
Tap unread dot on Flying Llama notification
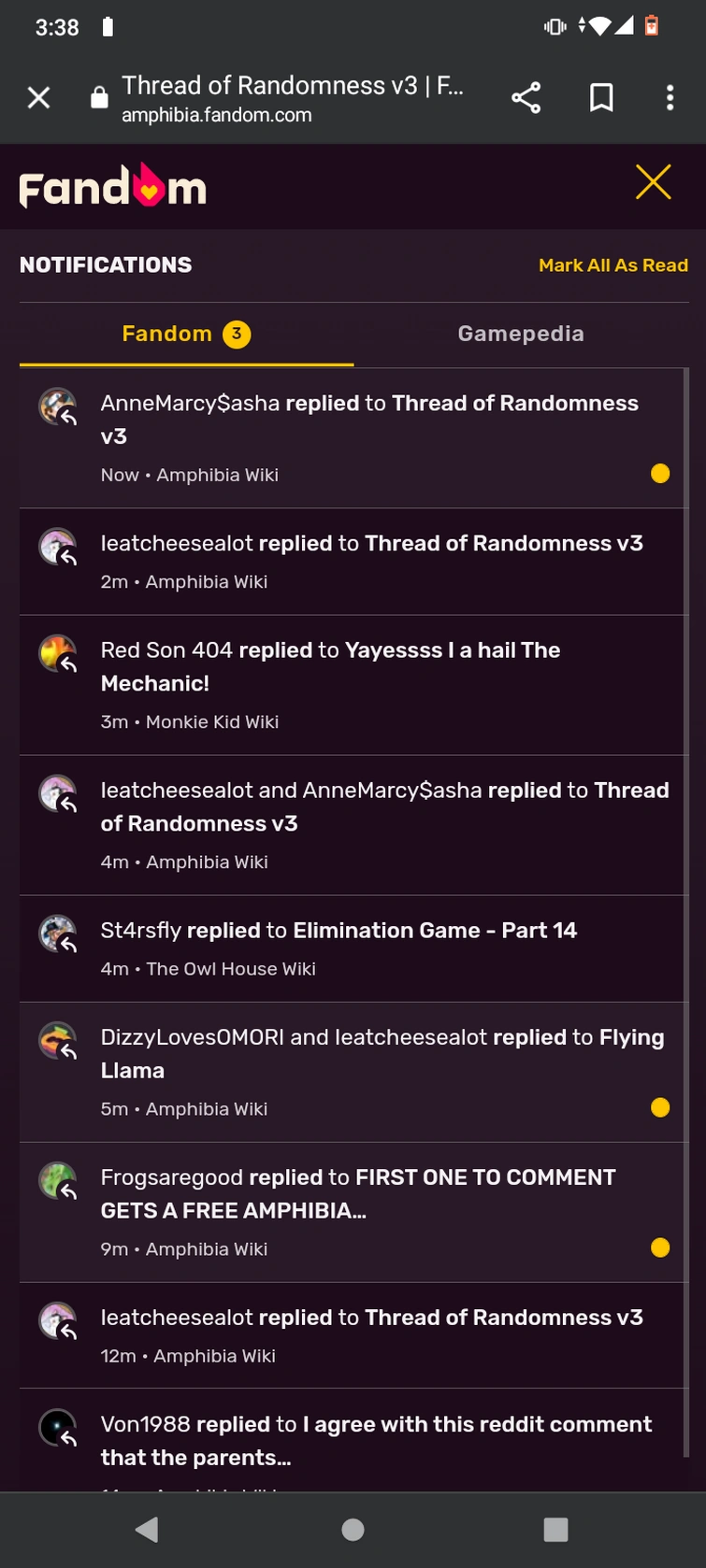660,1107
